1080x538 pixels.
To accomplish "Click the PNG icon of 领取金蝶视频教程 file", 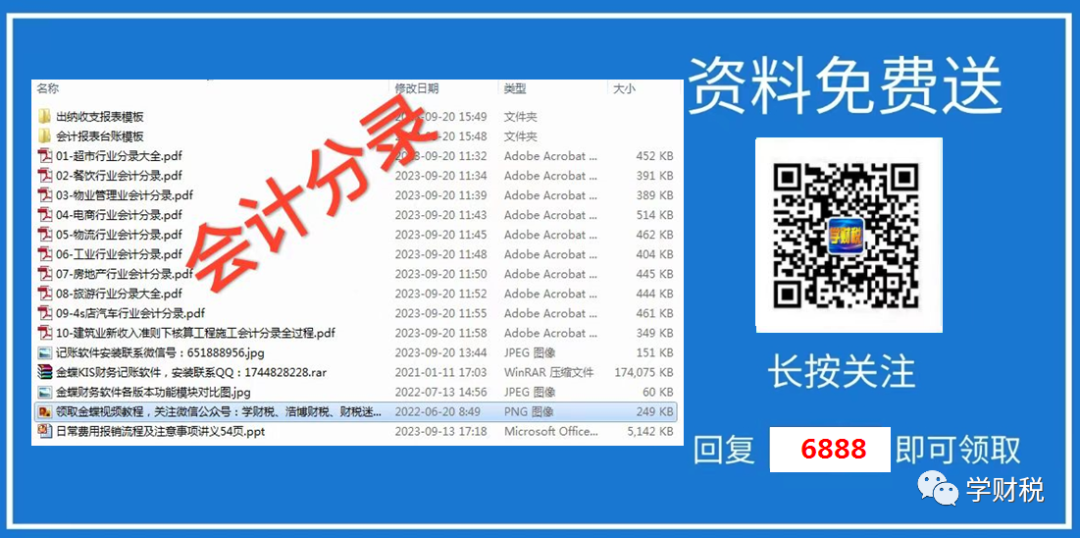I will tap(45, 412).
